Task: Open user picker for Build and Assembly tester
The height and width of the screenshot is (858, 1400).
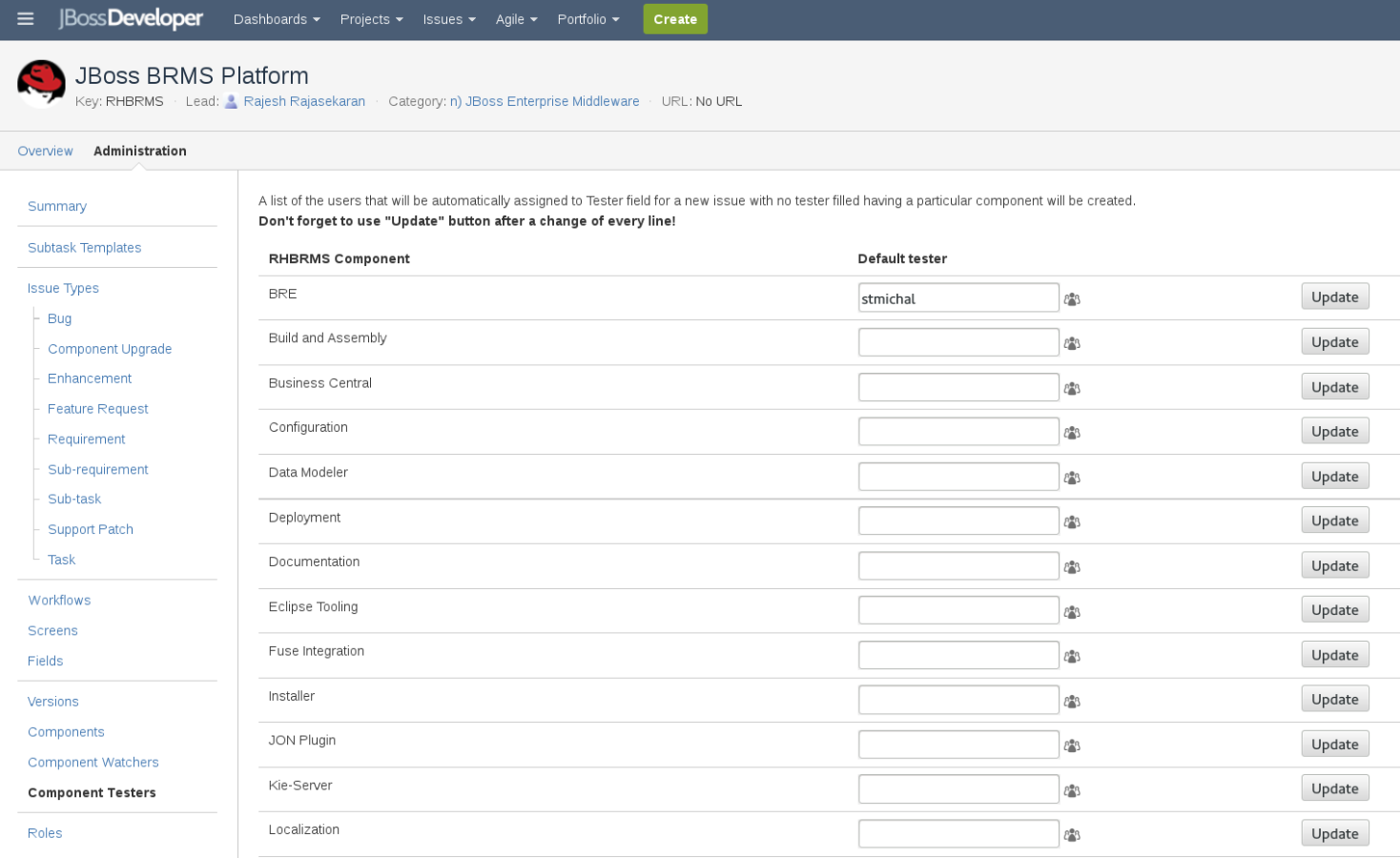Action: tap(1071, 342)
